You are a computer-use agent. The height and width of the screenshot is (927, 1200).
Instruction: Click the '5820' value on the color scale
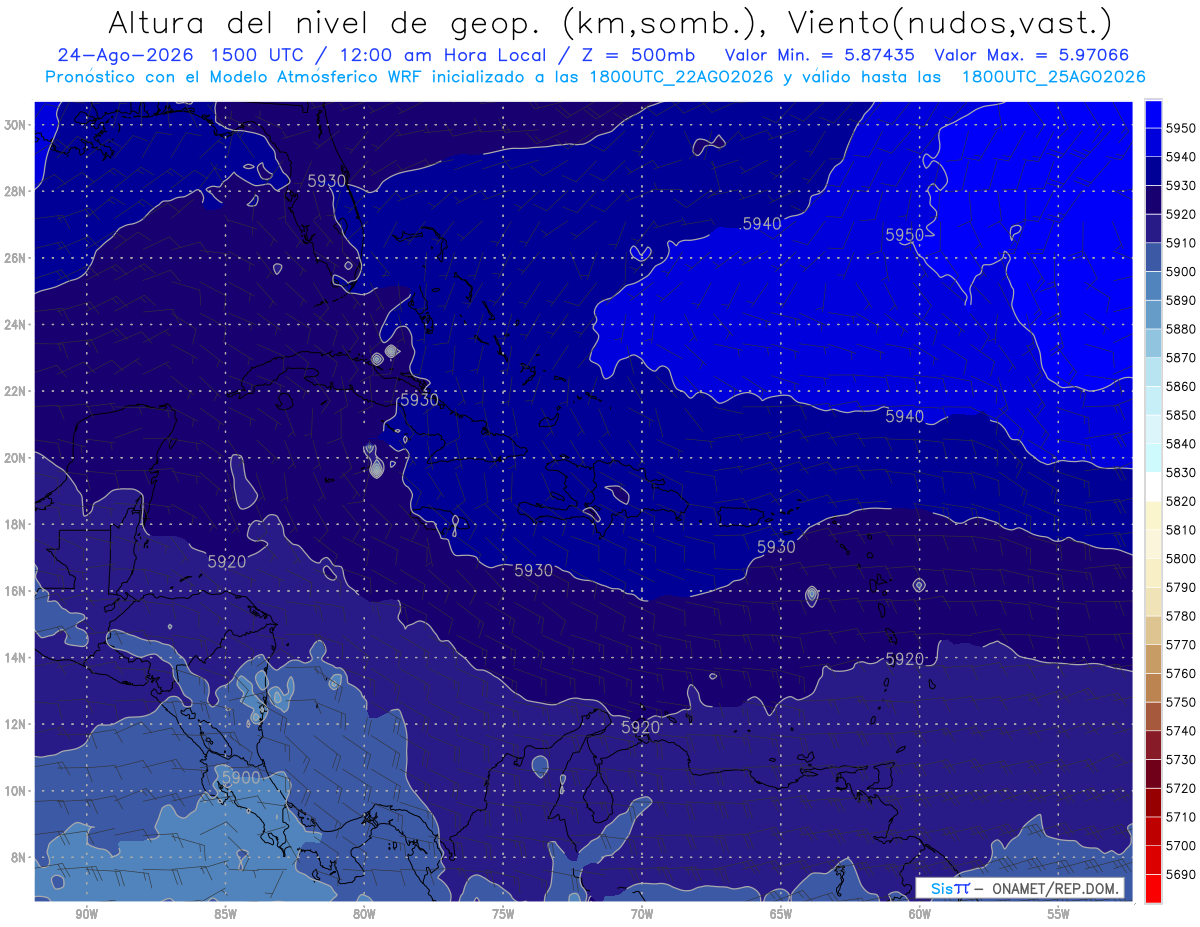tap(1181, 501)
